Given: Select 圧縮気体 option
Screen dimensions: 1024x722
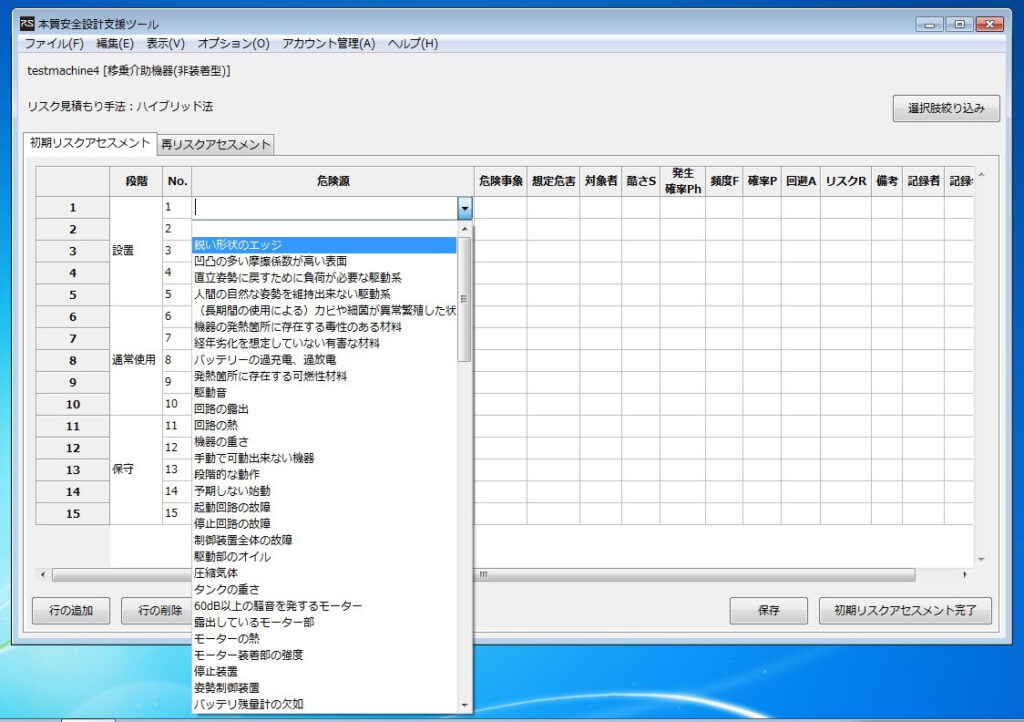Looking at the screenshot, I should click(324, 573).
